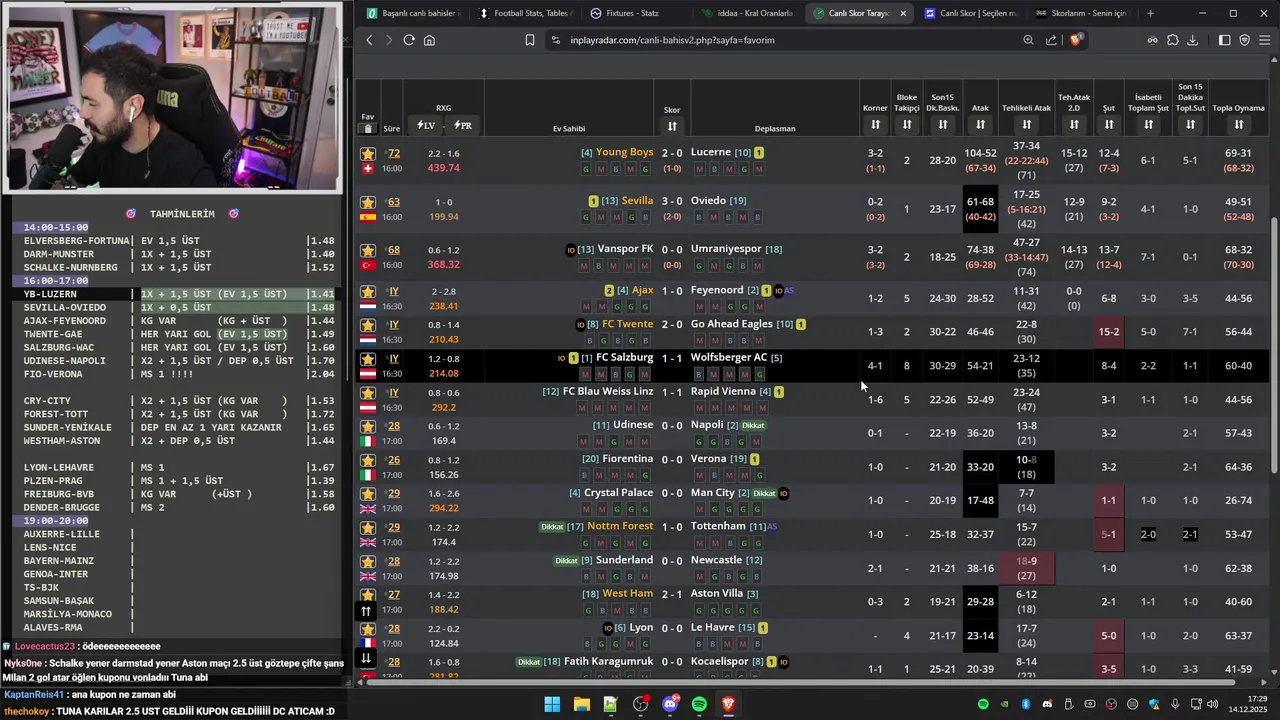1280x720 pixels.
Task: Open the Nottm Forest team link
Action: click(x=620, y=526)
